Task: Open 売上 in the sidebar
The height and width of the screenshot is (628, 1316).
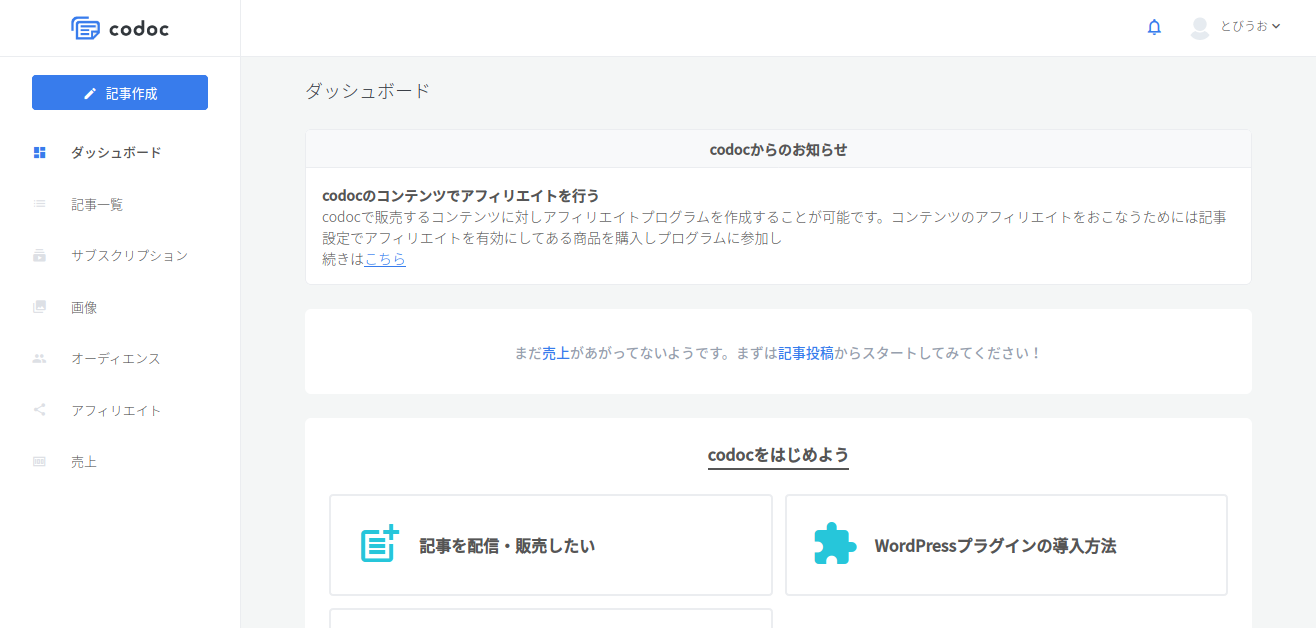Action: pyautogui.click(x=84, y=462)
